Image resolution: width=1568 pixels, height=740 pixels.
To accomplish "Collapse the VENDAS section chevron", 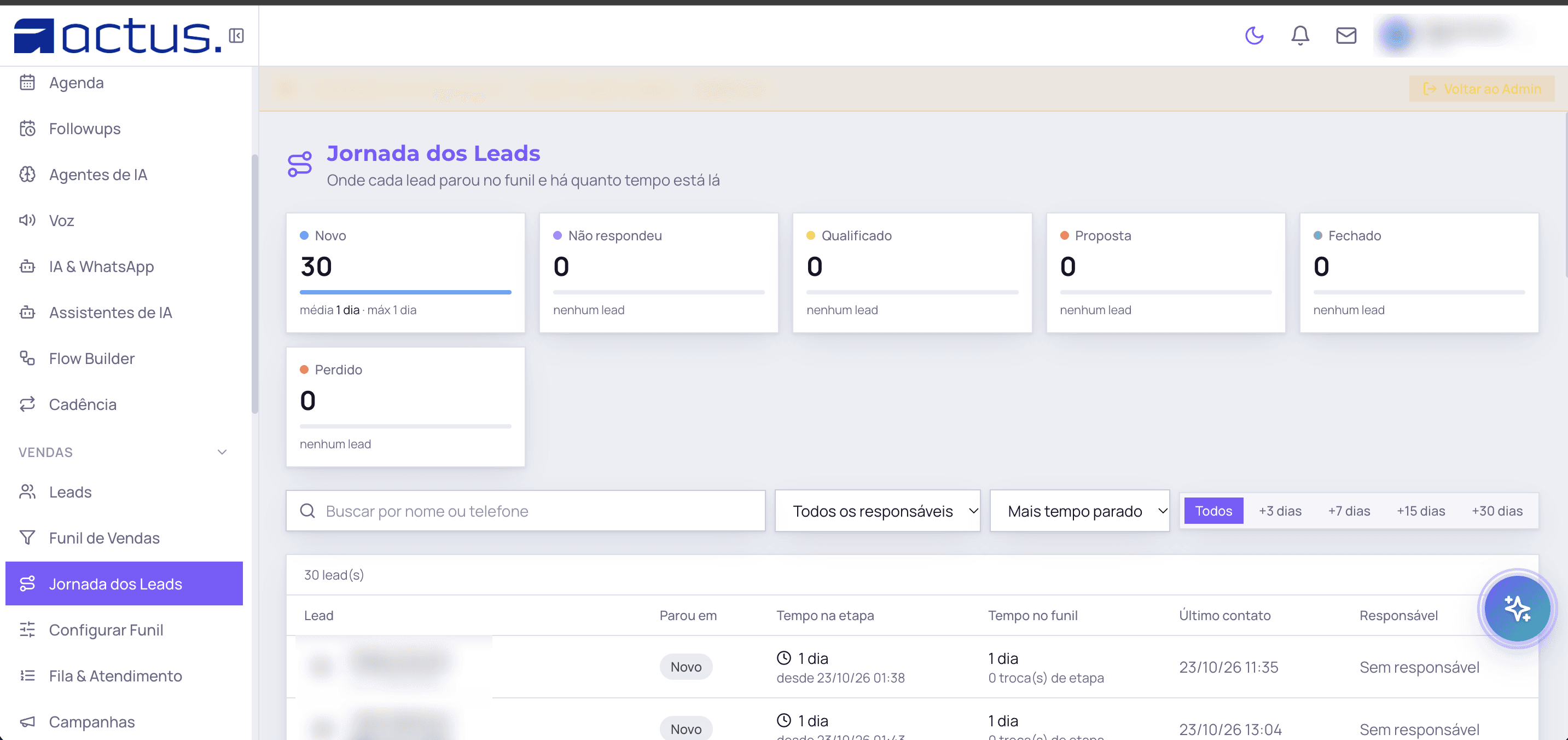I will (222, 452).
